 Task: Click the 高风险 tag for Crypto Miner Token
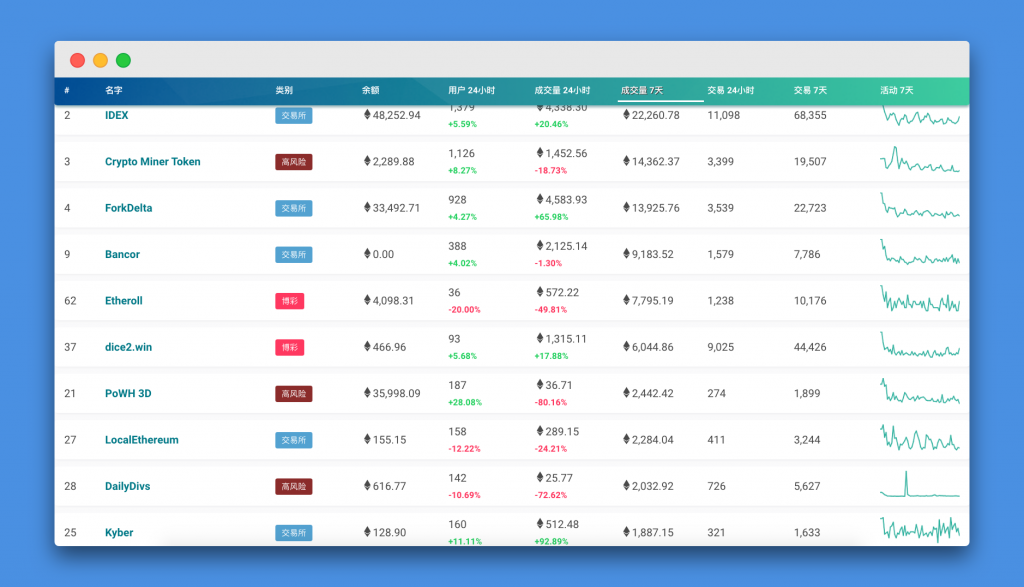pos(293,162)
